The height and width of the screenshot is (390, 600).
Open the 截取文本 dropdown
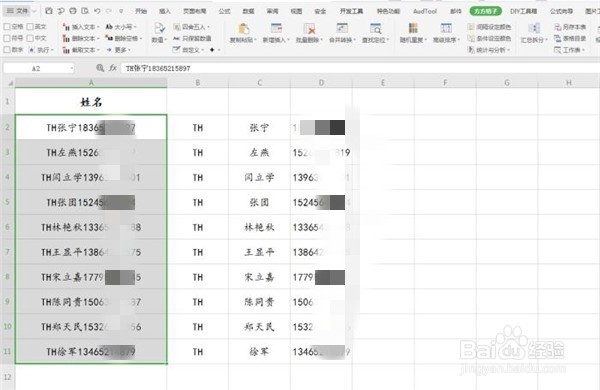click(x=81, y=50)
